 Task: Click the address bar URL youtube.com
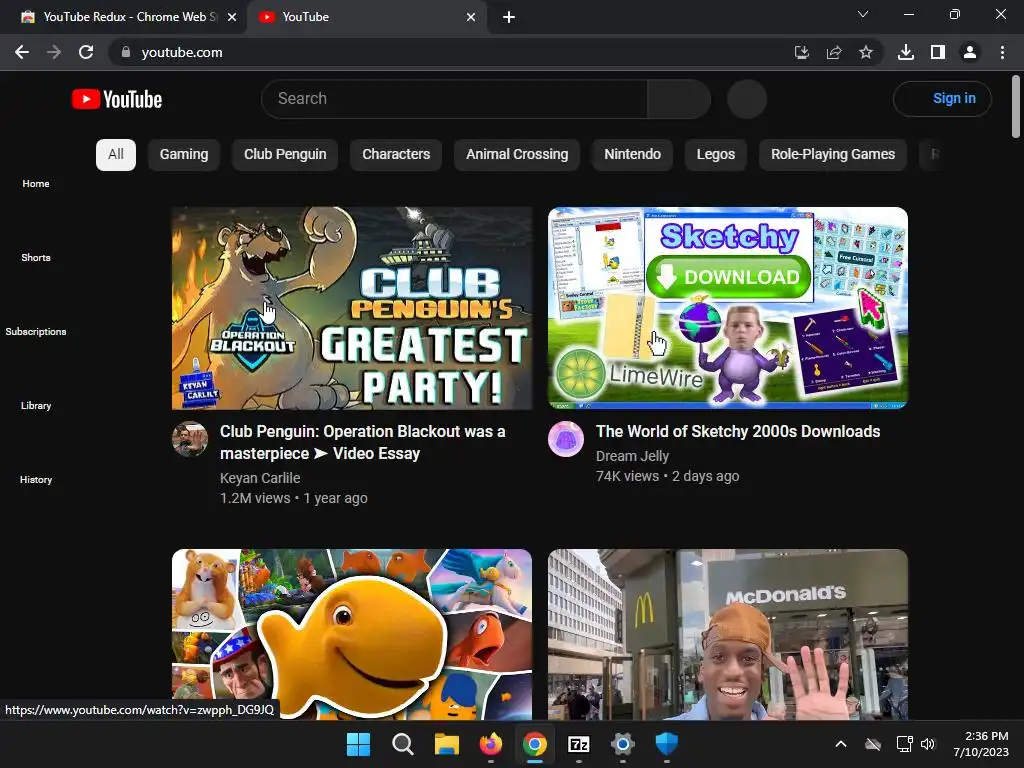(x=182, y=52)
